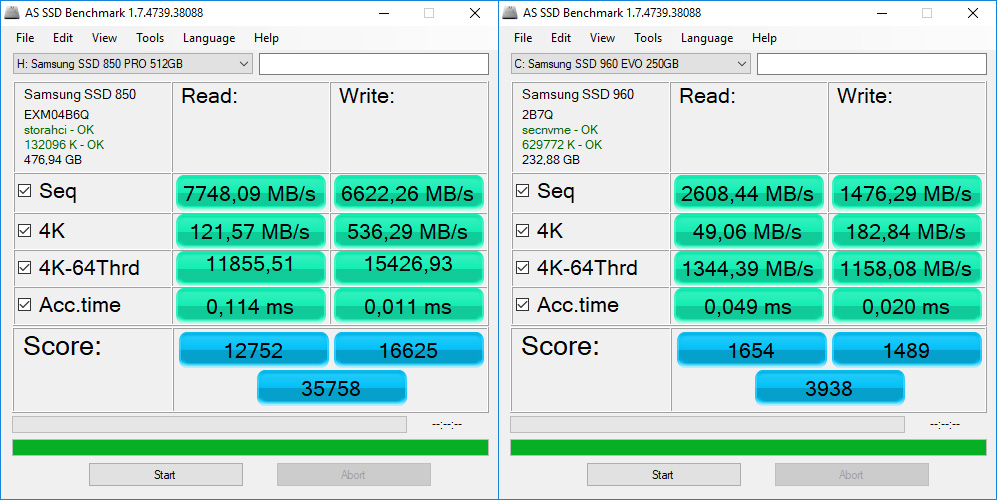Click the 3938 total score
Screen dimensions: 997x500
click(829, 387)
